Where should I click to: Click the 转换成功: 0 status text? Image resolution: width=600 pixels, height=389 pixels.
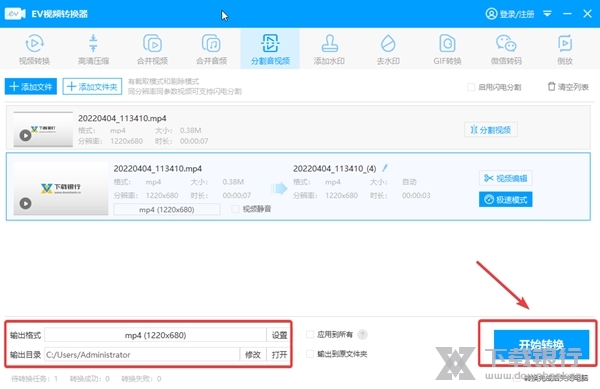(90, 379)
